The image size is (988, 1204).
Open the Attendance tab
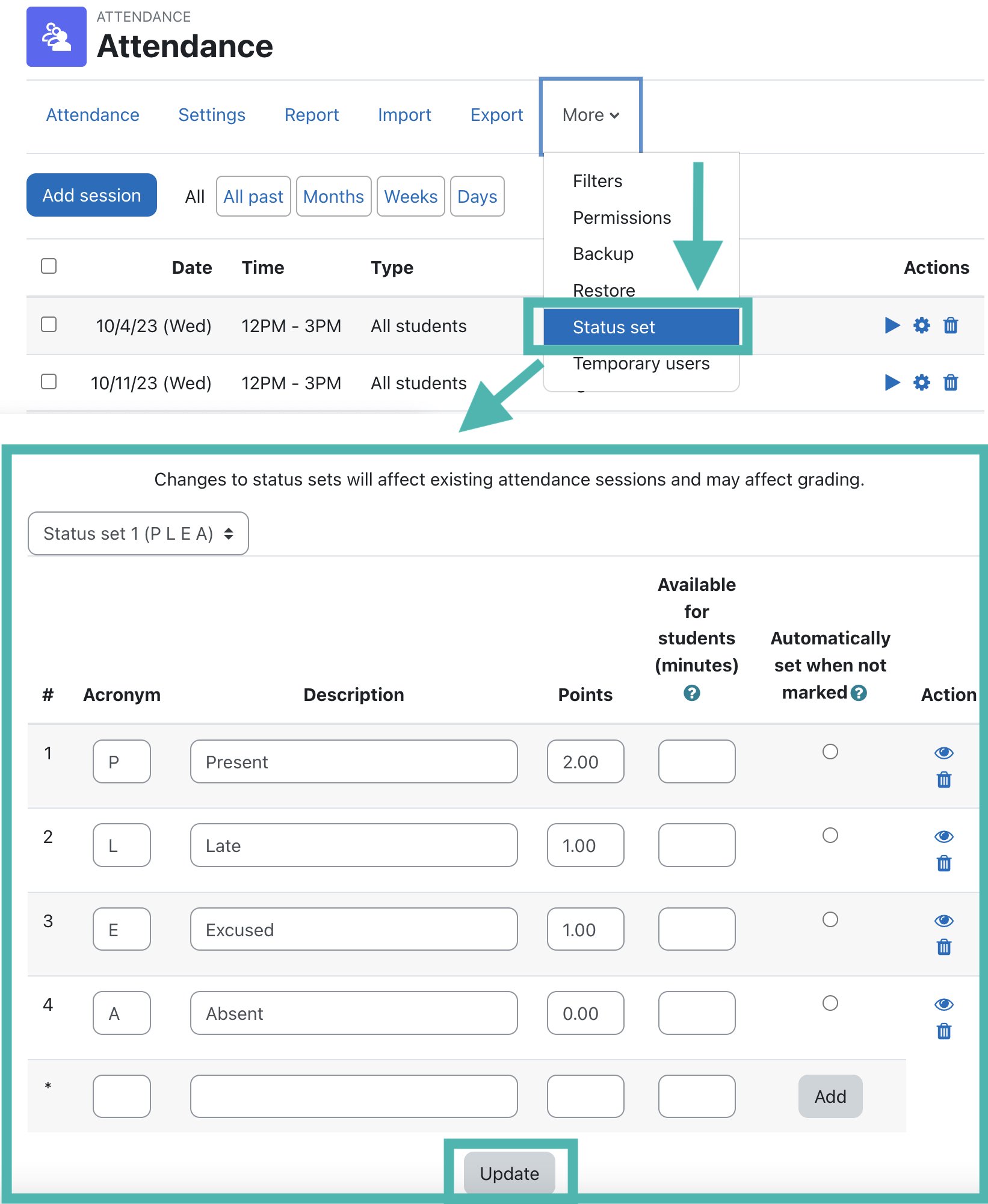click(93, 115)
